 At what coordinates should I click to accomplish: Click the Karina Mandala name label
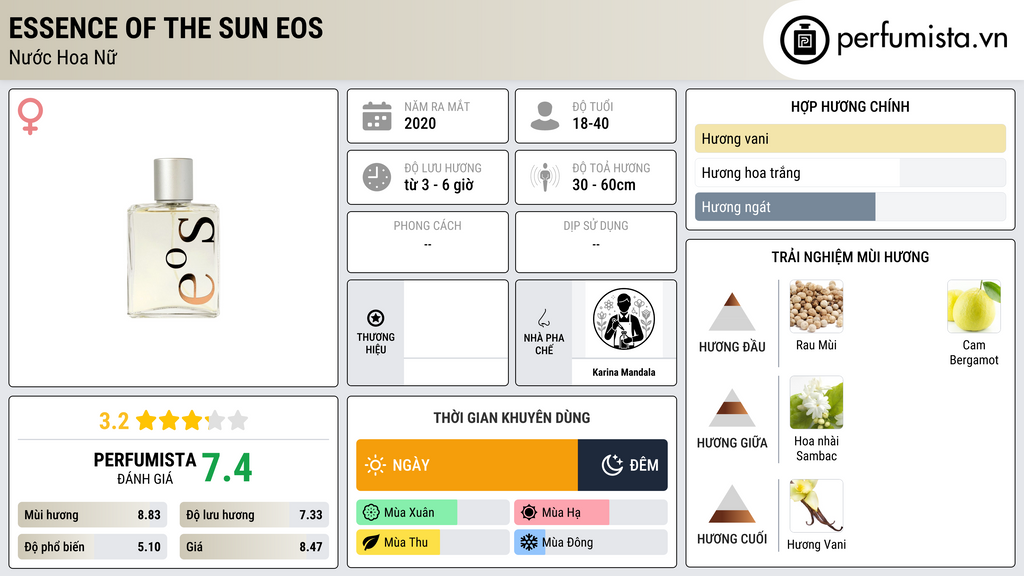coord(624,372)
